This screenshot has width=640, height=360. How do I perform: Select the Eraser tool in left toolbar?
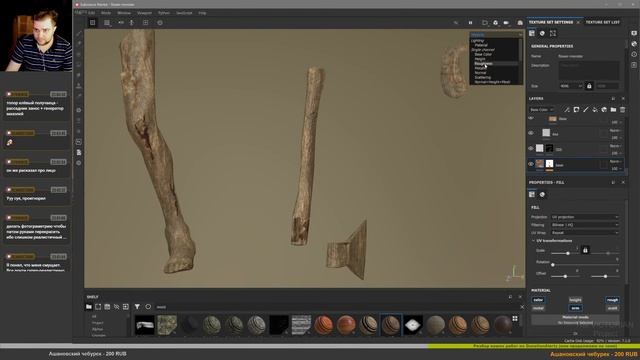coord(79,44)
